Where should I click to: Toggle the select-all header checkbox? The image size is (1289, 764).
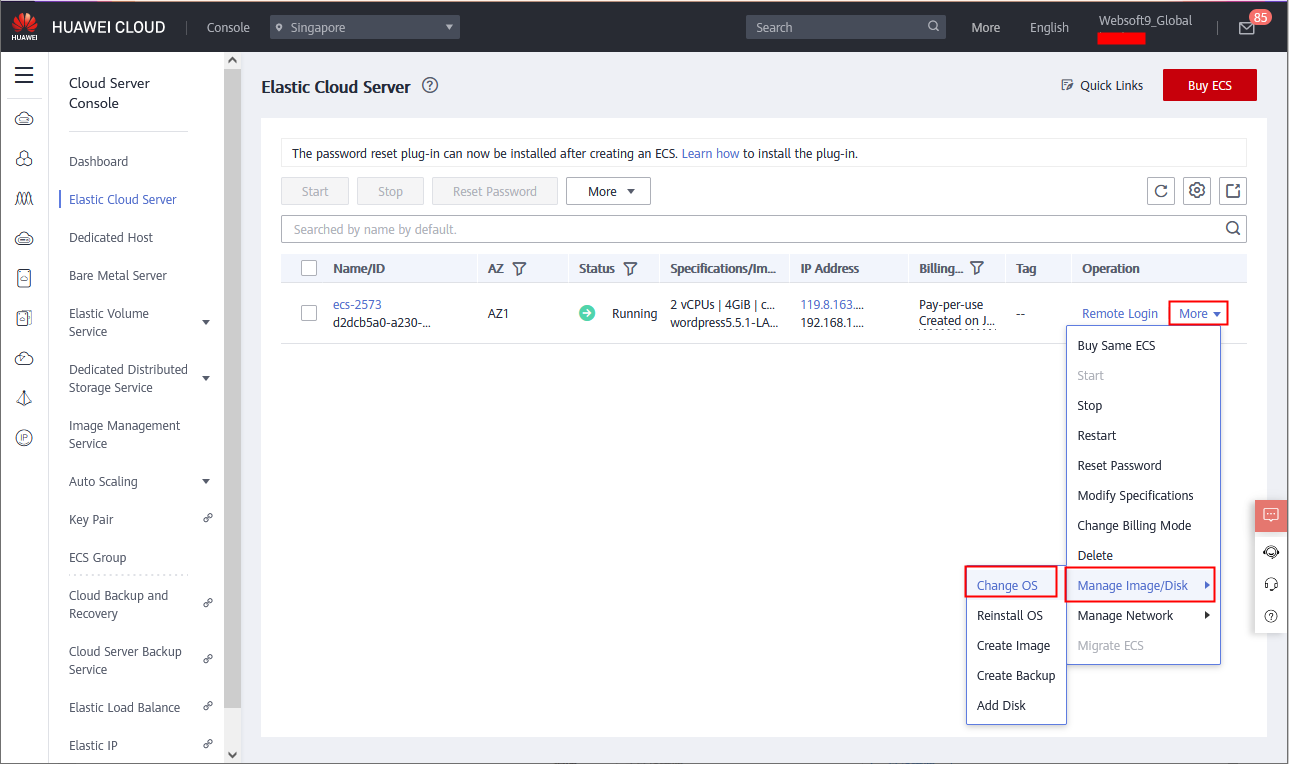coord(309,268)
